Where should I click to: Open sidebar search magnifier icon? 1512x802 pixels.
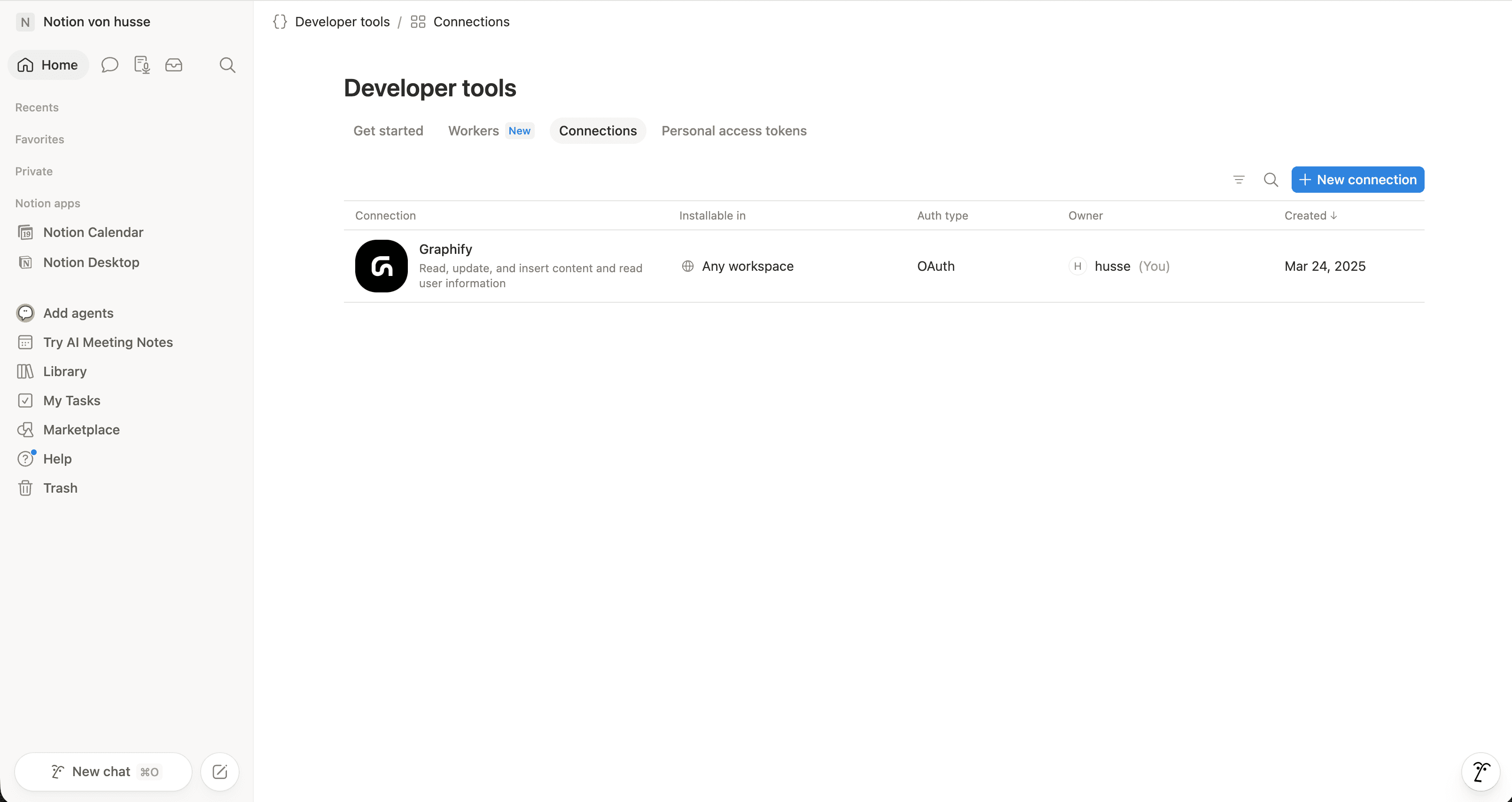tap(228, 64)
